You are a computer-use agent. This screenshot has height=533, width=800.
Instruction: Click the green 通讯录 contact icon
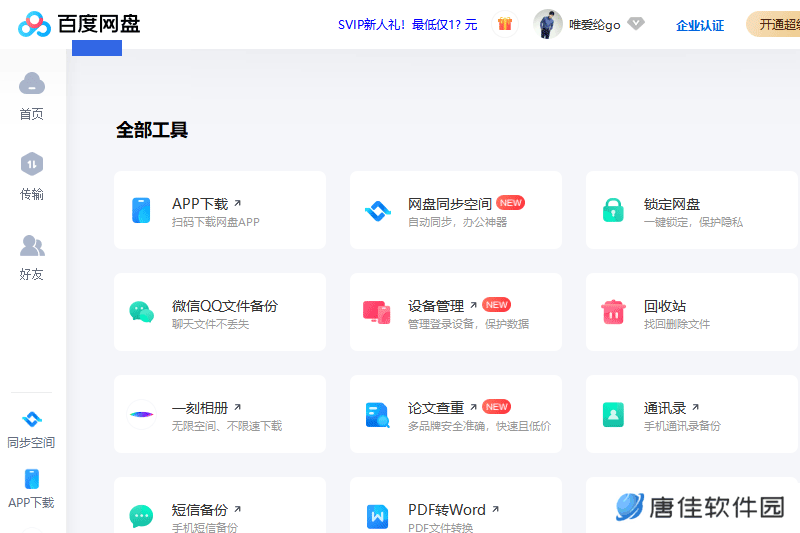[613, 414]
